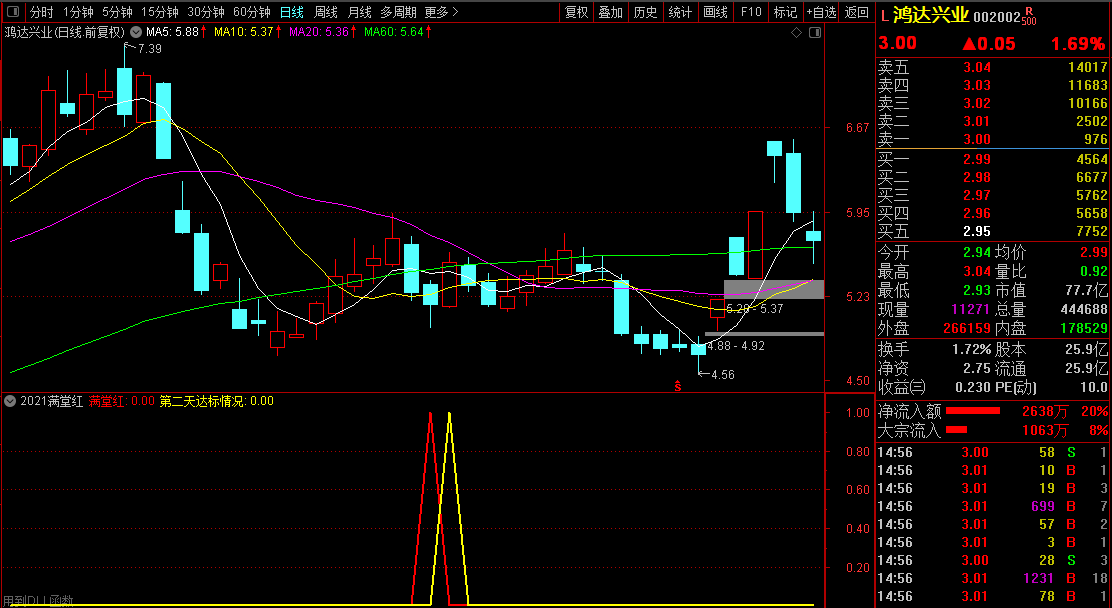Open the 历史 history button
The width and height of the screenshot is (1112, 608).
tap(645, 12)
